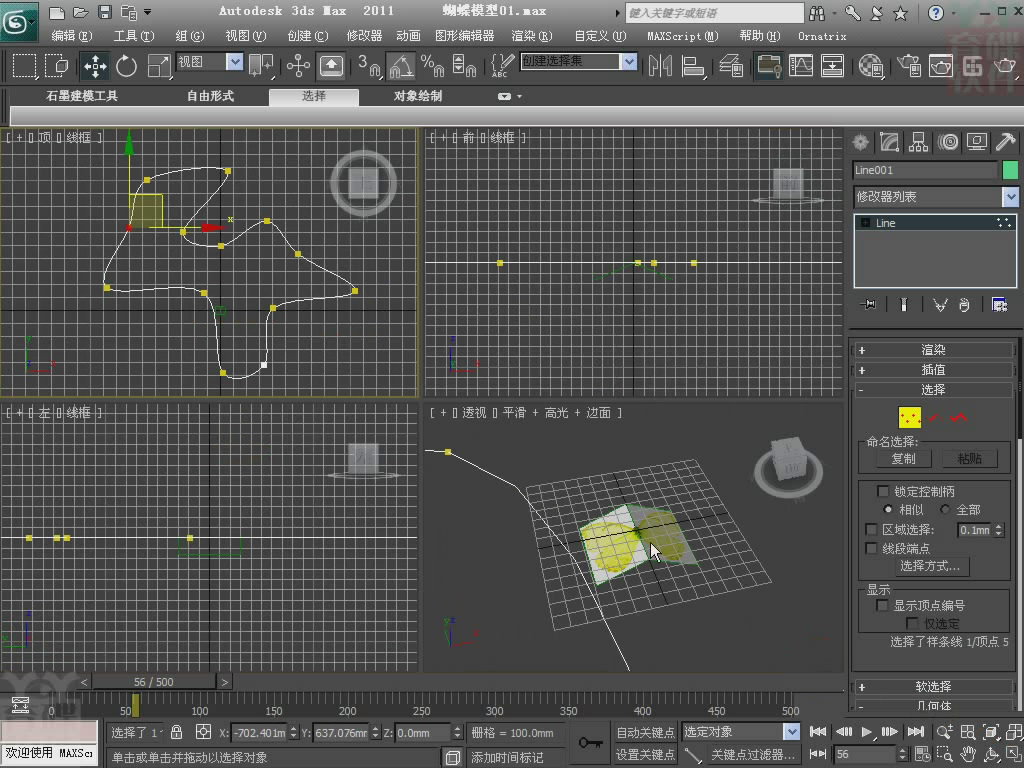Click the Pin Stack icon
Viewport: 1024px width, 768px height.
coord(869,304)
